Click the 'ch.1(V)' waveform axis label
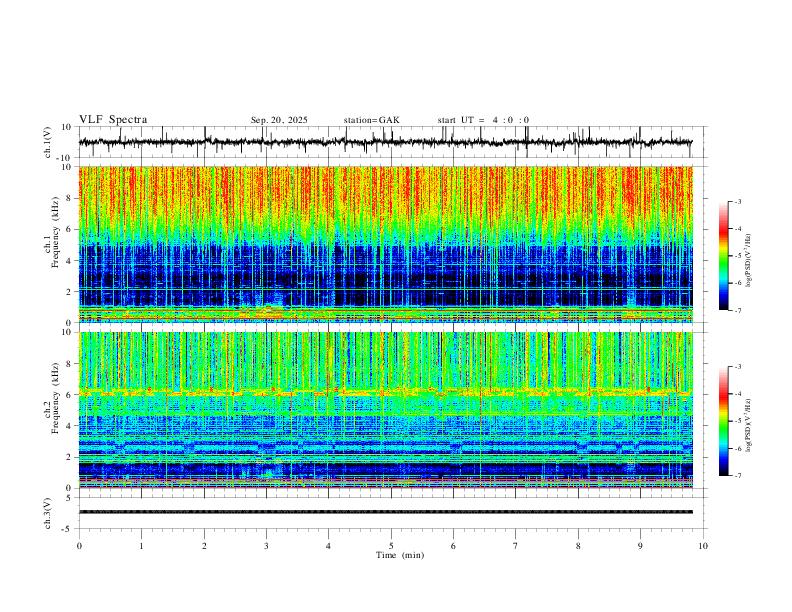Image resolution: width=792 pixels, height=612 pixels. [x=48, y=142]
